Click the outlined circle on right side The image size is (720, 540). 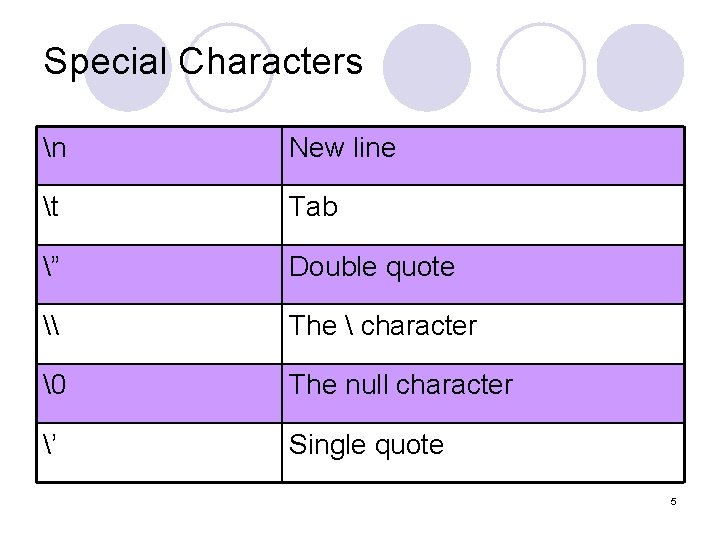coord(541,68)
